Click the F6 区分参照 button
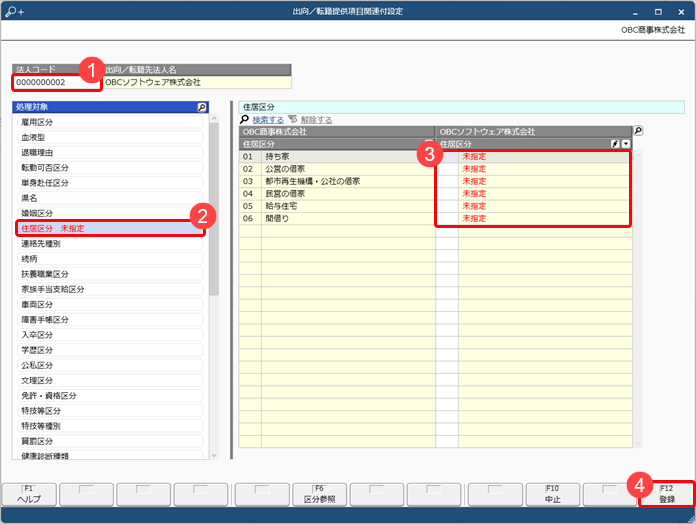 click(x=320, y=494)
